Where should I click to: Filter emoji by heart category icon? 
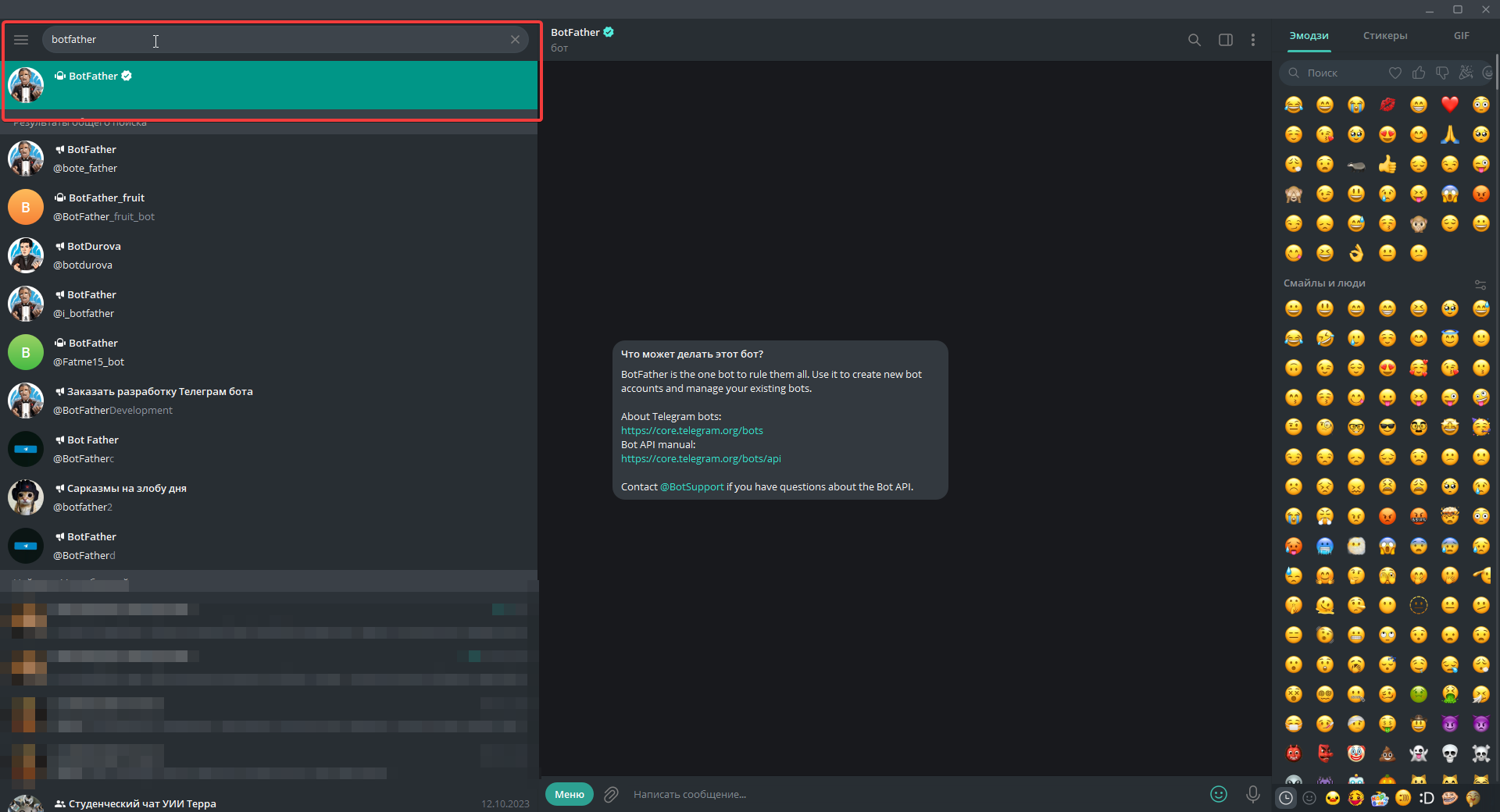(1395, 73)
